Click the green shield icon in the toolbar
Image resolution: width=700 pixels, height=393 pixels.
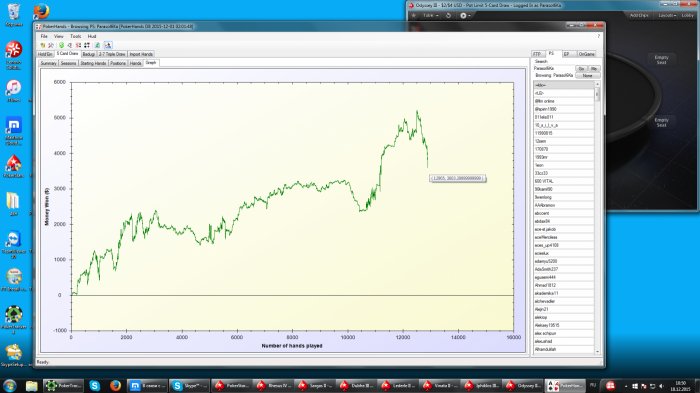(62, 45)
